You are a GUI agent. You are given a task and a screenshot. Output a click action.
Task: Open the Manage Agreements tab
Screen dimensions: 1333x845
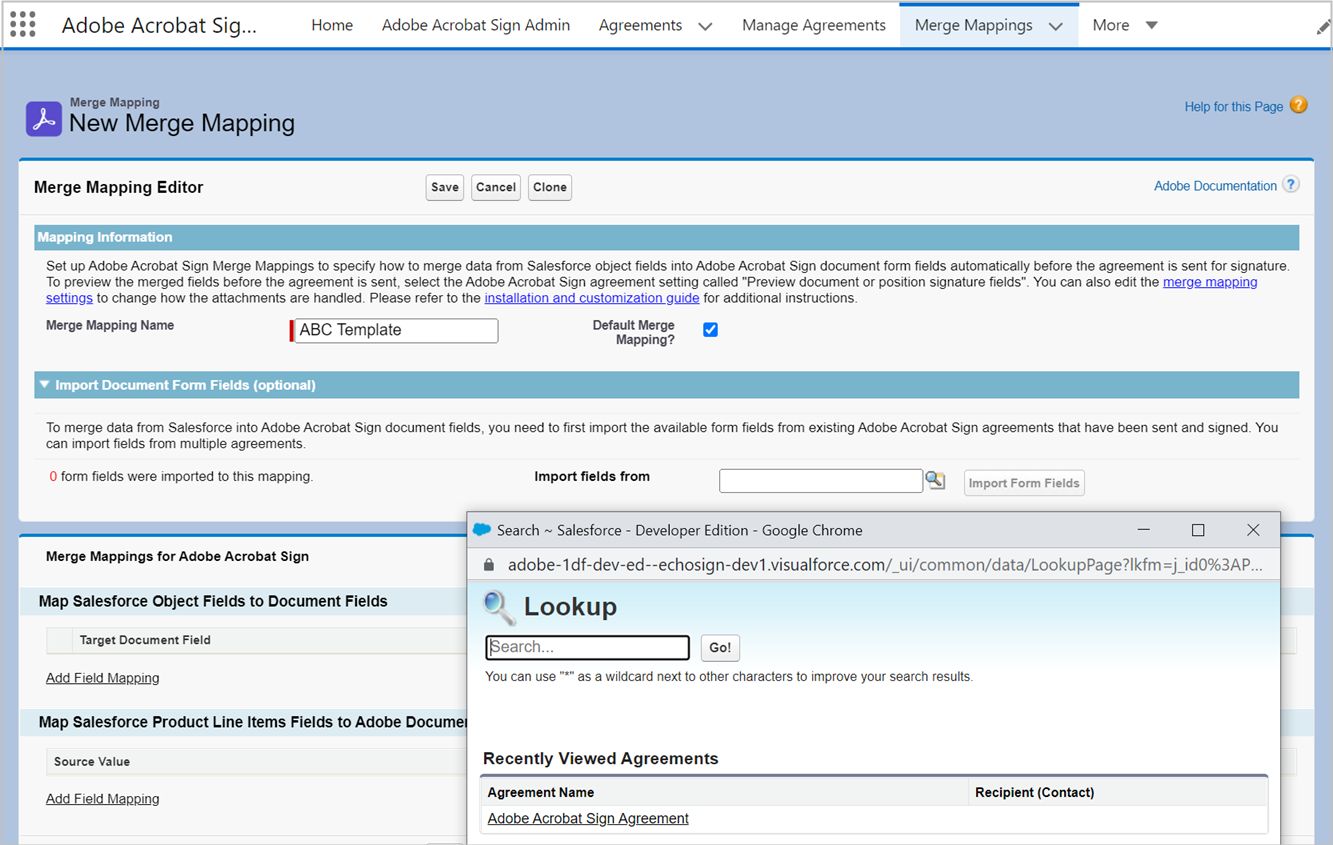tap(814, 25)
